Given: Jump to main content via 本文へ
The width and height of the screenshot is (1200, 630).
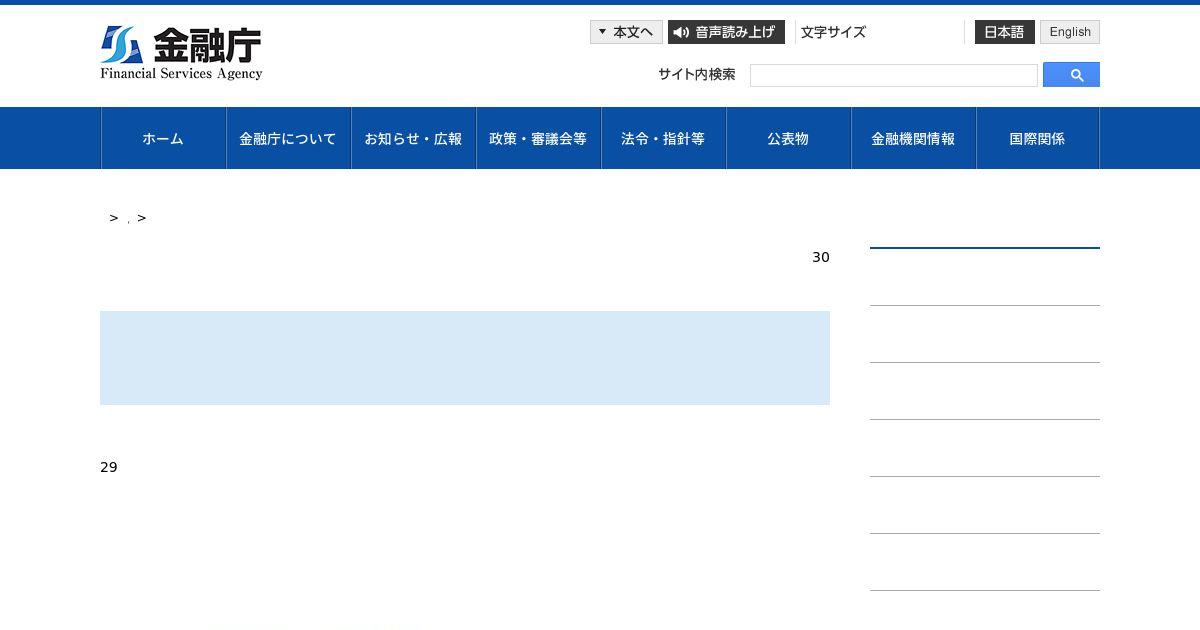Looking at the screenshot, I should 626,32.
